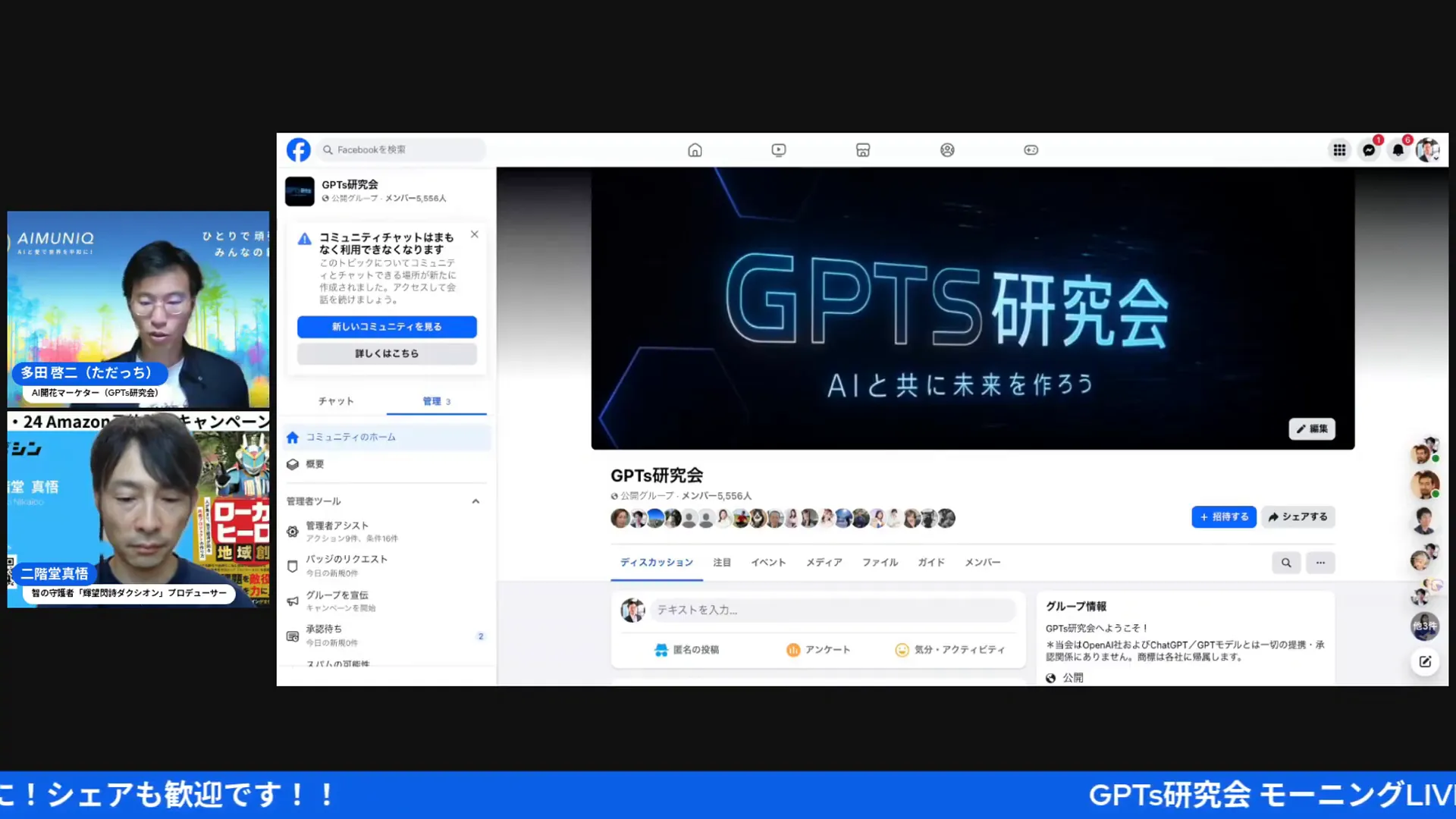Screen dimensions: 1456x819
Task: Open the notifications bell icon
Action: click(1398, 150)
